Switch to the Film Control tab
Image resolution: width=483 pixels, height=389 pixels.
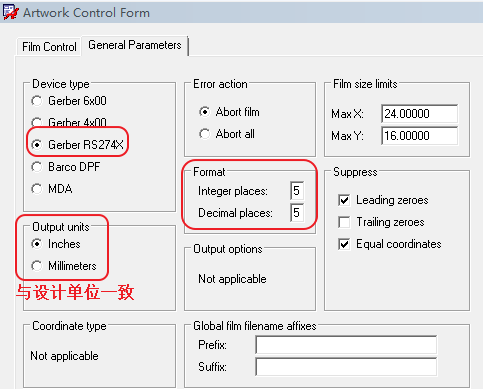[49, 47]
